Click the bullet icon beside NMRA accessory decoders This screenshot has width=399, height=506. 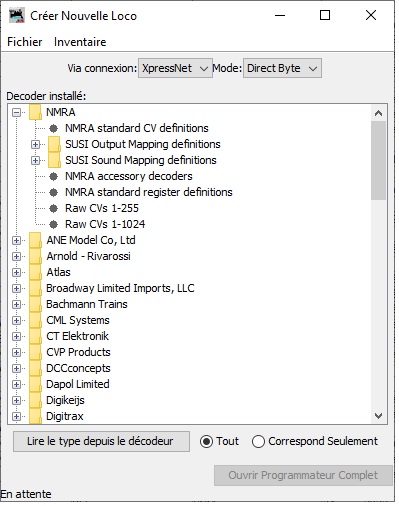tap(53, 176)
